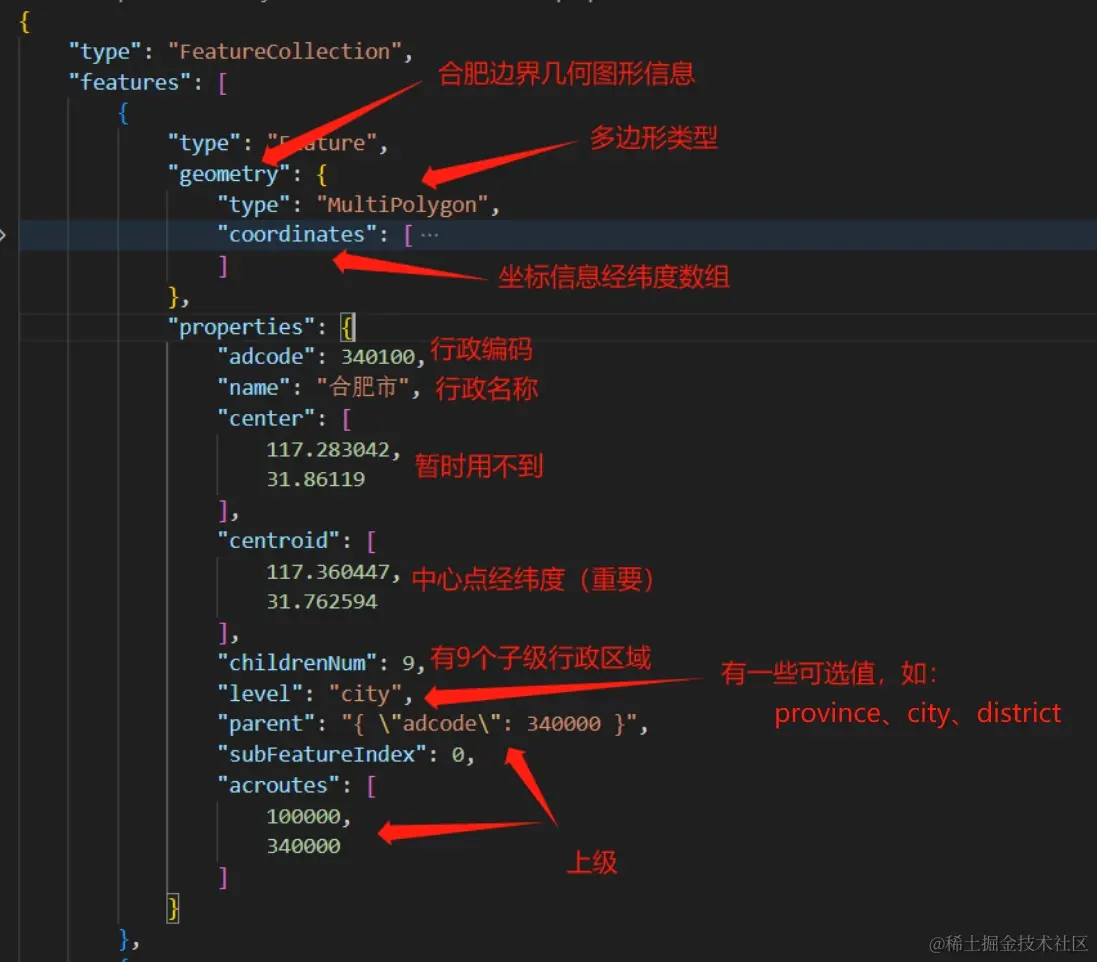
Task: Click the "parent" adcode string value
Action: [488, 723]
